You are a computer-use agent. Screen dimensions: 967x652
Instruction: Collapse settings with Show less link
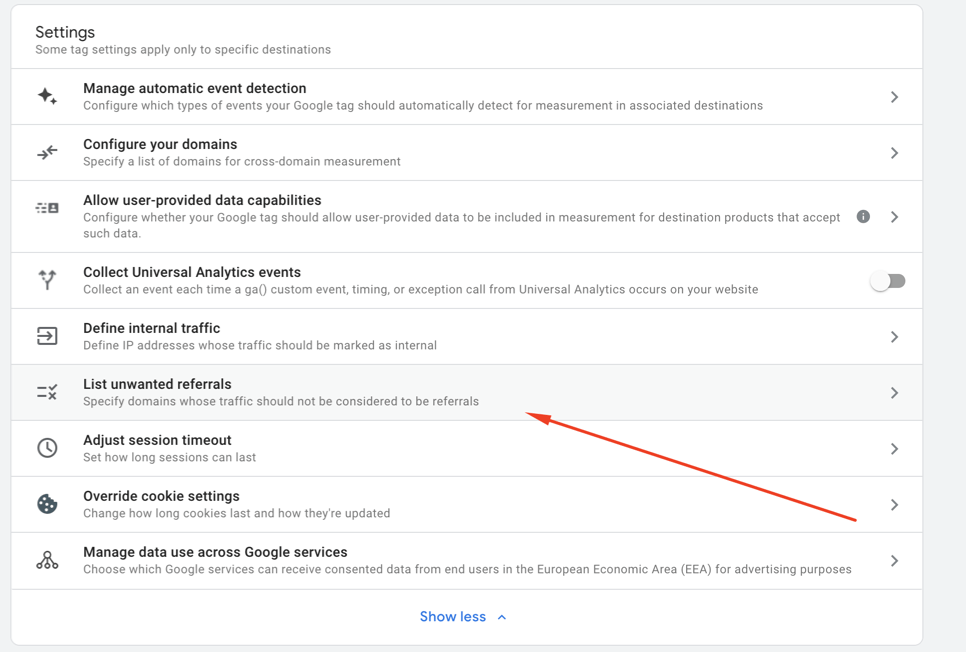453,617
